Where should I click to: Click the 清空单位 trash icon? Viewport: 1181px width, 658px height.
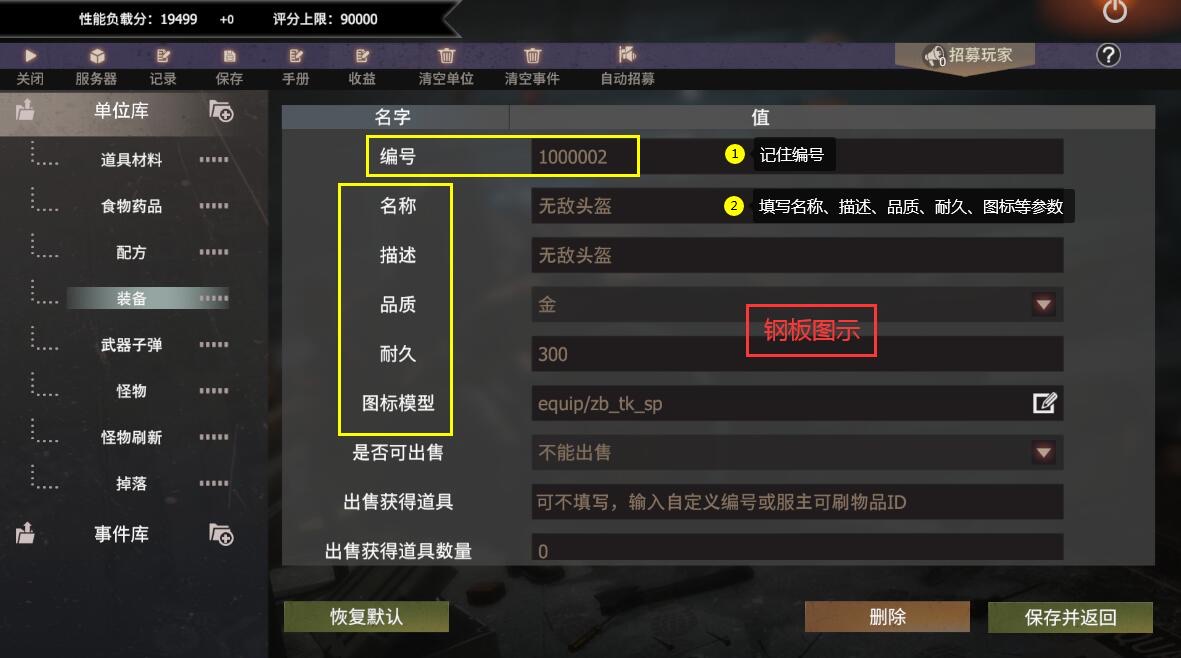click(447, 56)
